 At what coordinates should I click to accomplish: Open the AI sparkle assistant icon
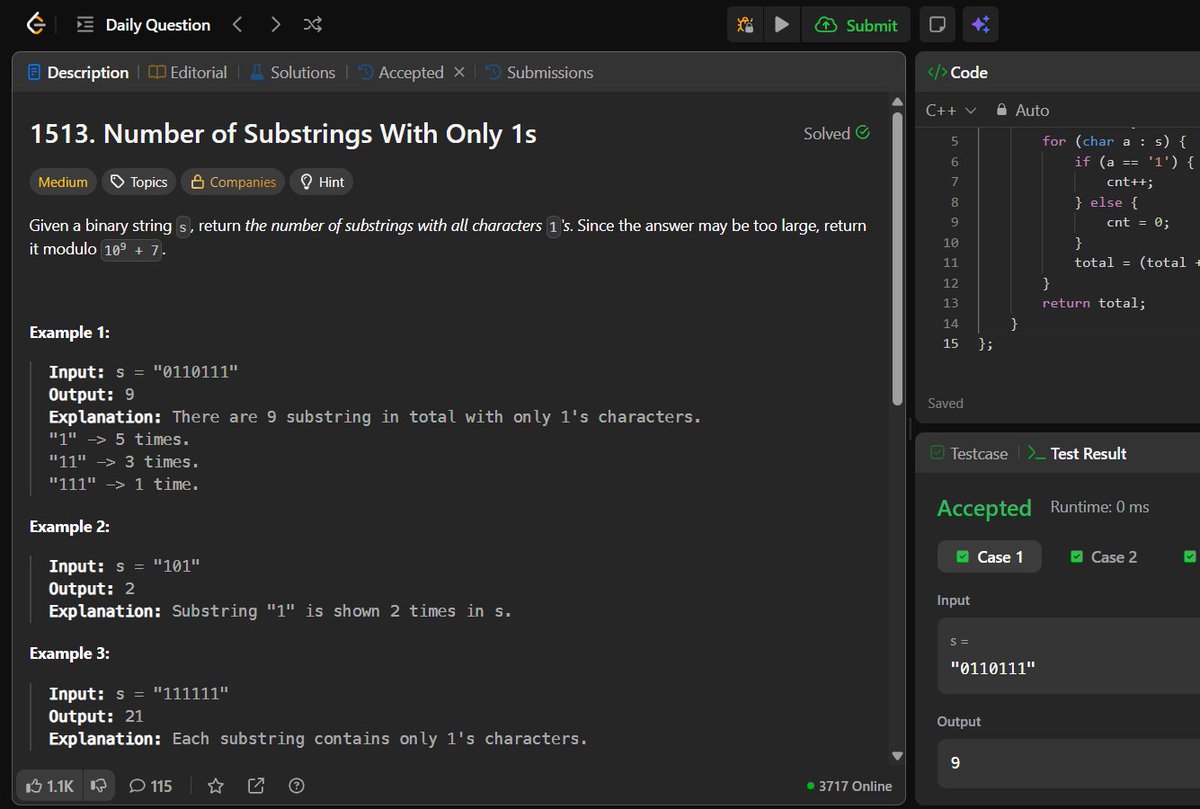coord(981,25)
